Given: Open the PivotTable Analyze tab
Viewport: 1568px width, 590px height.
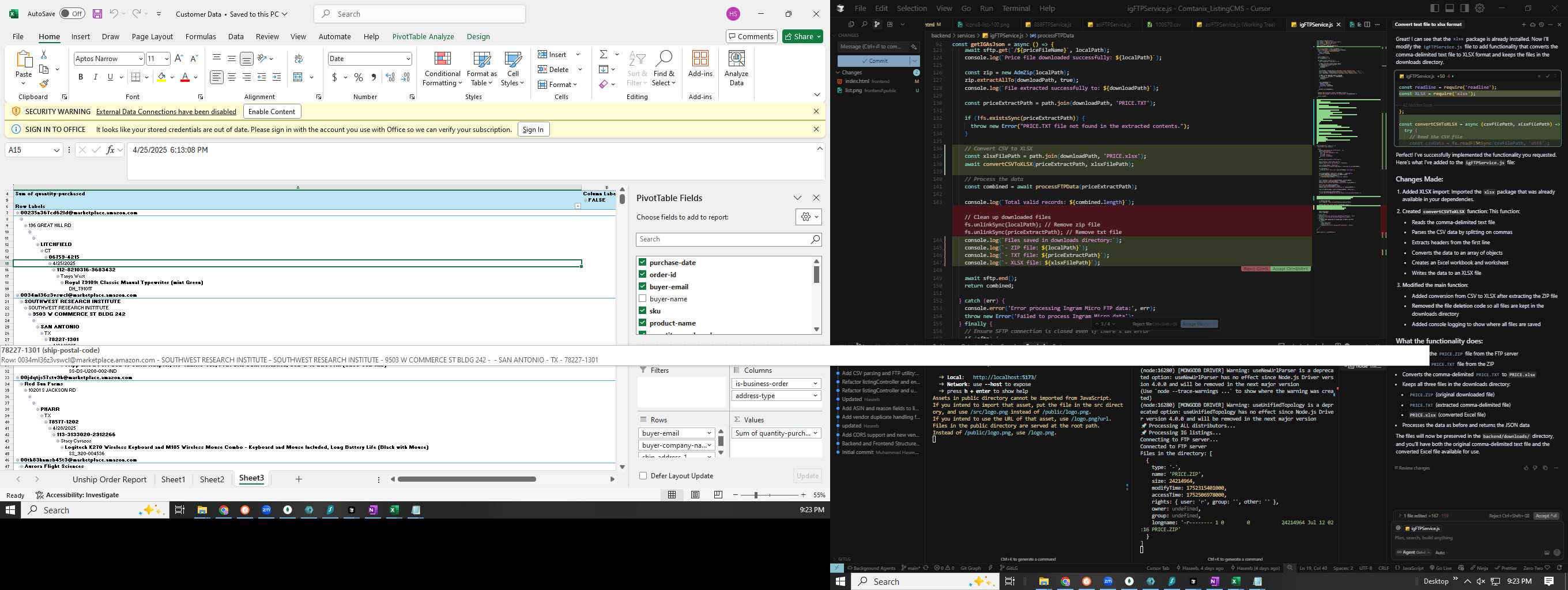Looking at the screenshot, I should point(423,36).
